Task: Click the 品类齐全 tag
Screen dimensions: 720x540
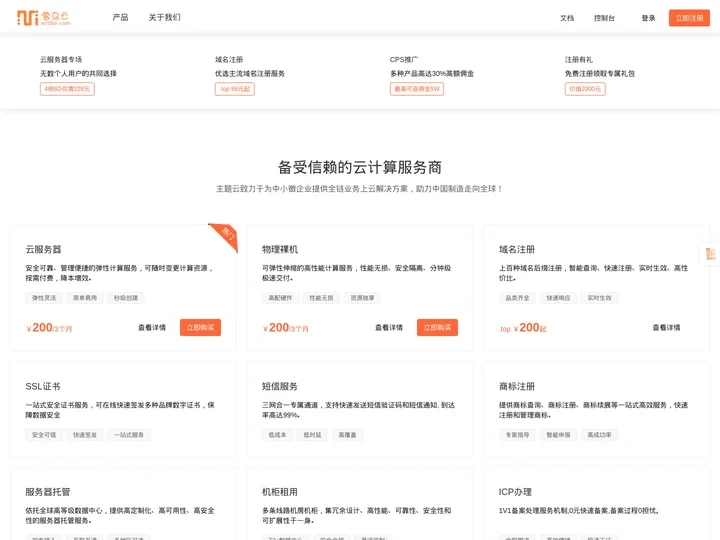Action: [518, 298]
